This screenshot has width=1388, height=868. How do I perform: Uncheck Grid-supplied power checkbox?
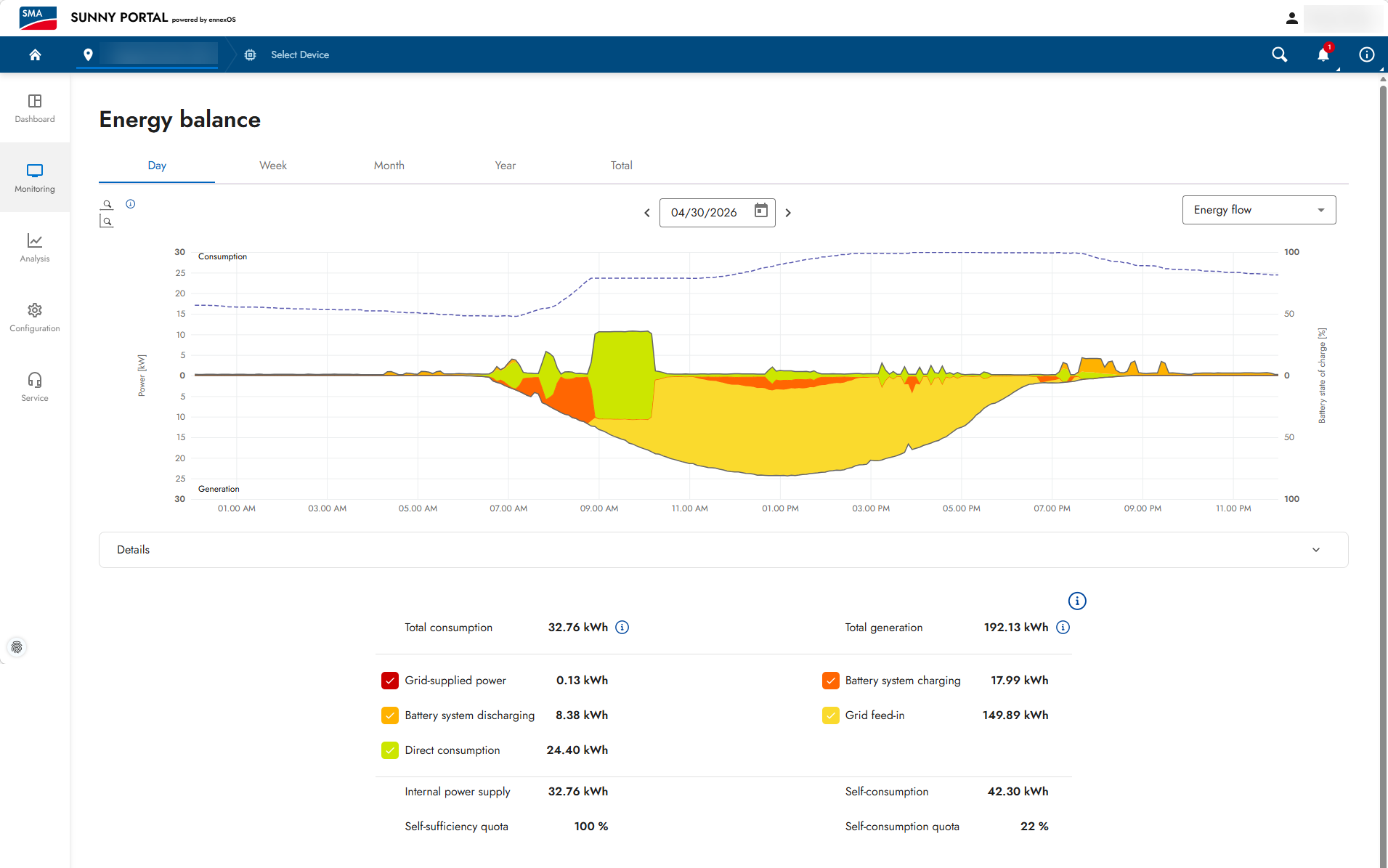[x=390, y=681]
